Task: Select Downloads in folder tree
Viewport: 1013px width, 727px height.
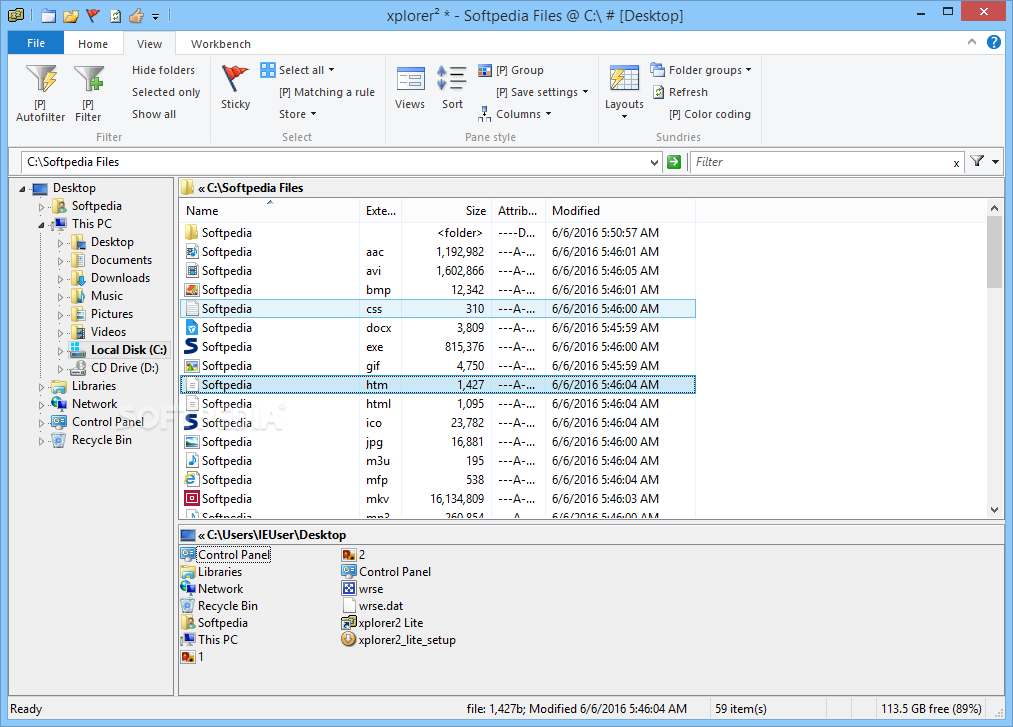Action: pos(120,278)
